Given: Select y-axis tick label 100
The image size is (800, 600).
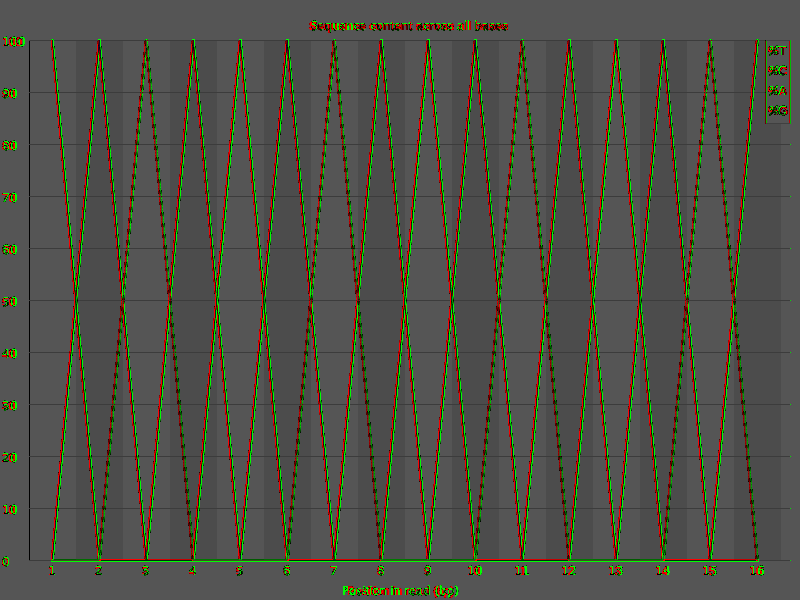Looking at the screenshot, I should point(13,42).
